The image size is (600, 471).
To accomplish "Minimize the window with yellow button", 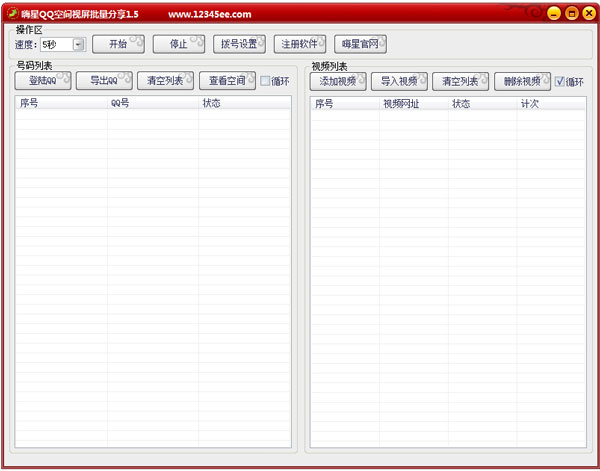I will click(554, 14).
